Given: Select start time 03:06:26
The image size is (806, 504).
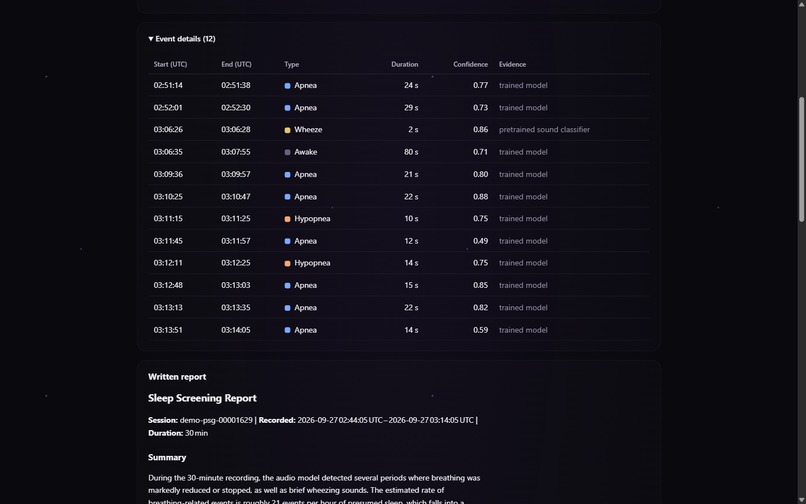Looking at the screenshot, I should pyautogui.click(x=168, y=130).
